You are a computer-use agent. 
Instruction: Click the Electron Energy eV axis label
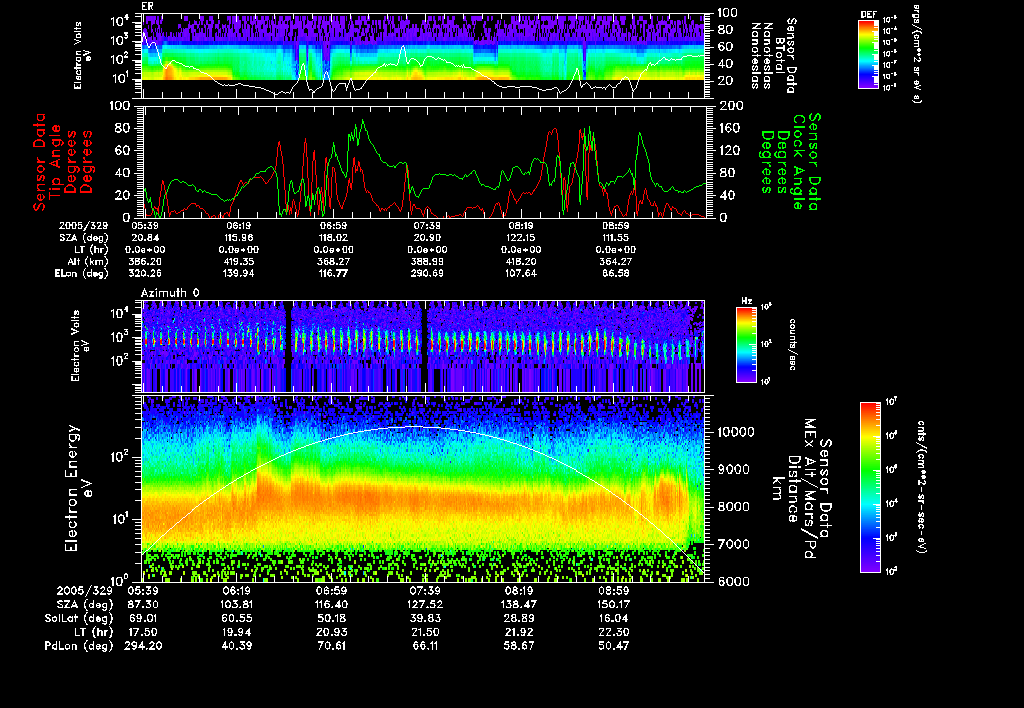click(77, 489)
